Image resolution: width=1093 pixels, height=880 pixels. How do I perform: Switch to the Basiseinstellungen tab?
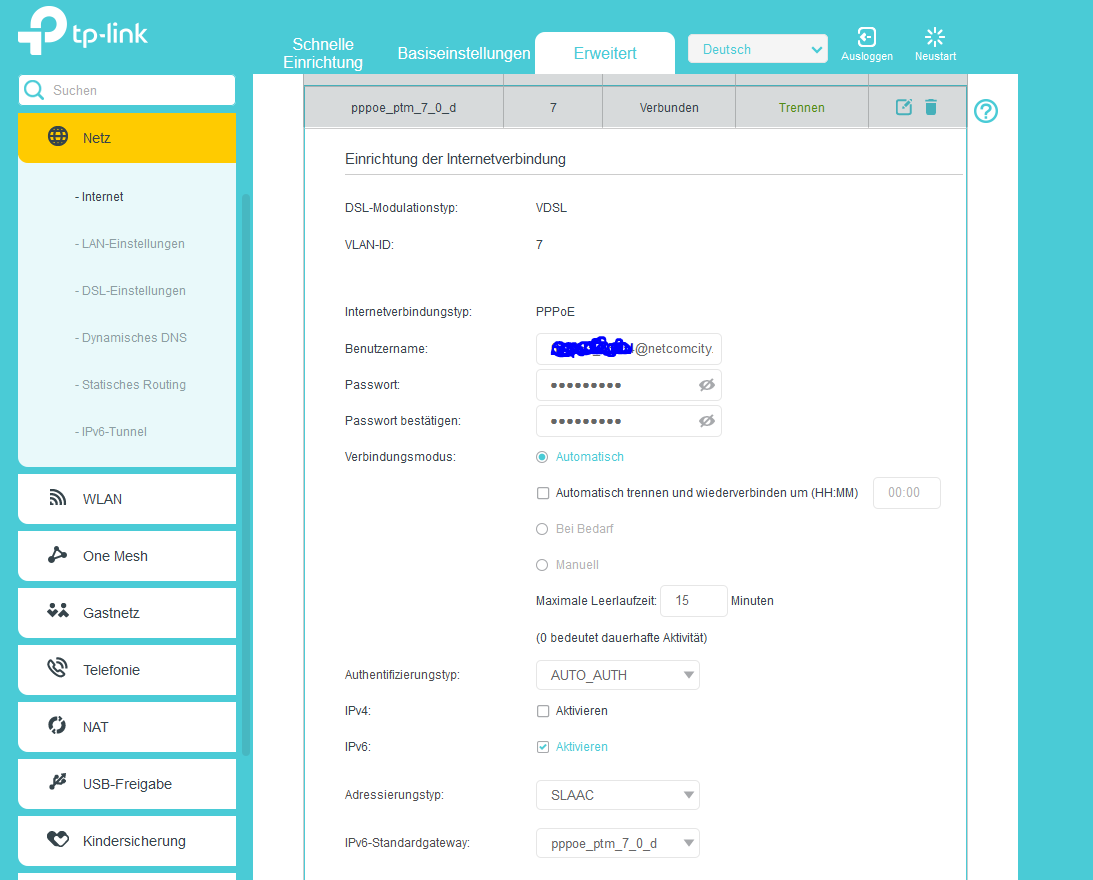point(464,54)
